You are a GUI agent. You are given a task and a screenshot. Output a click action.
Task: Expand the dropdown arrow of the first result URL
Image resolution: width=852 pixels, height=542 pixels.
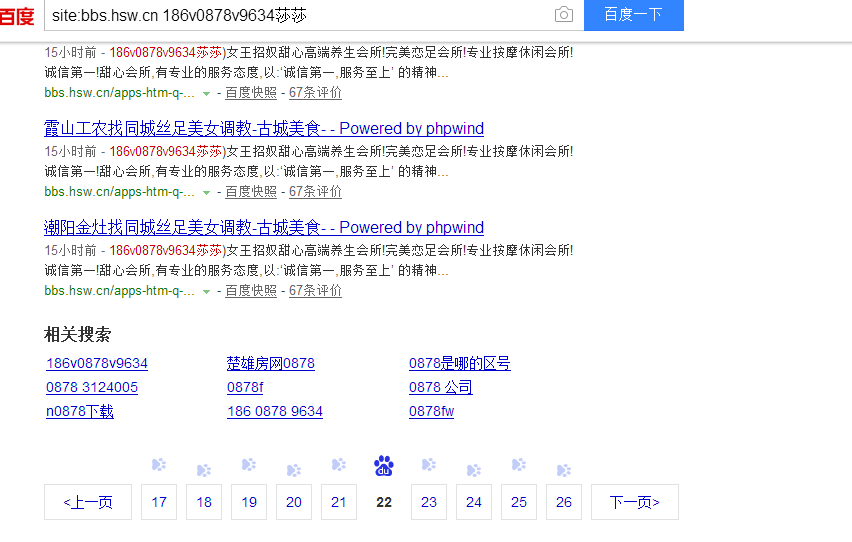click(206, 93)
